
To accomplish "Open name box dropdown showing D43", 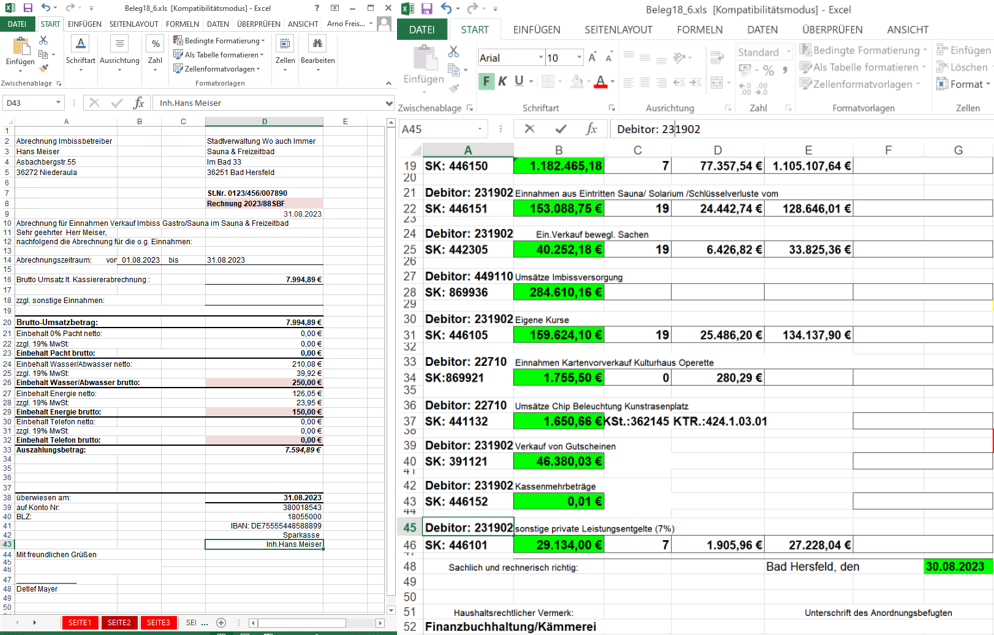I will [58, 103].
